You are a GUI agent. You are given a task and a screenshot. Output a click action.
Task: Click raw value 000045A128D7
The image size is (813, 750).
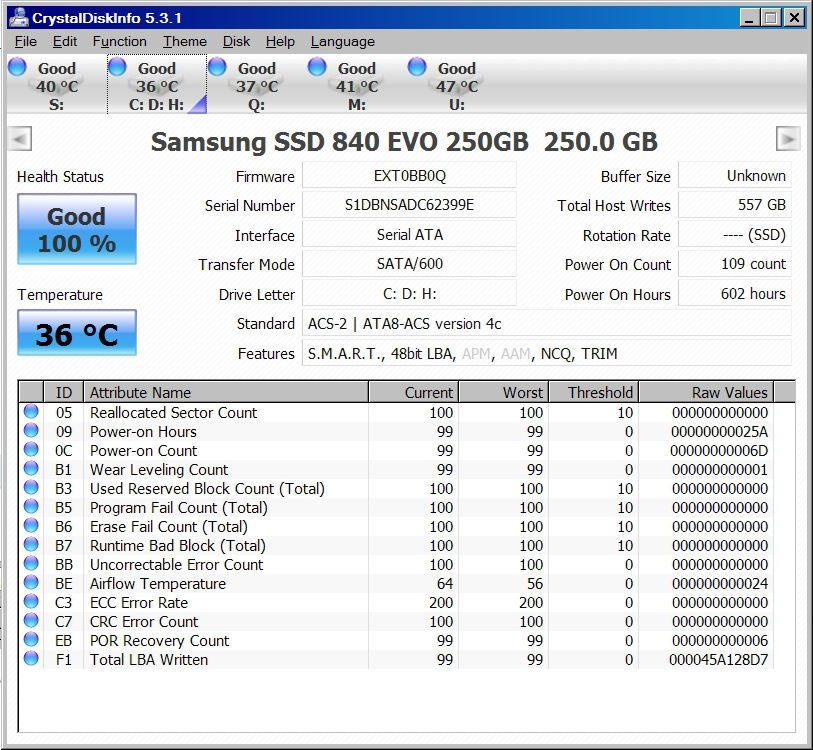719,660
